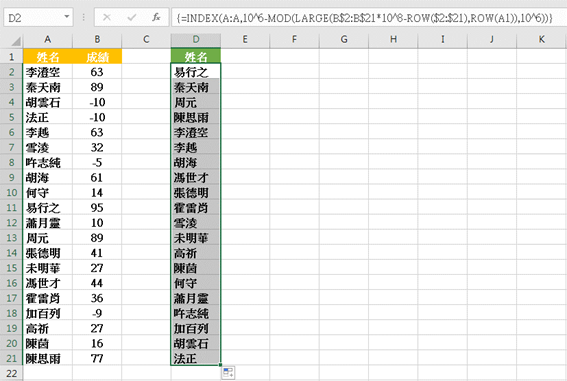
Task: Click cell A21 containing 陳思雨
Action: pos(48,358)
